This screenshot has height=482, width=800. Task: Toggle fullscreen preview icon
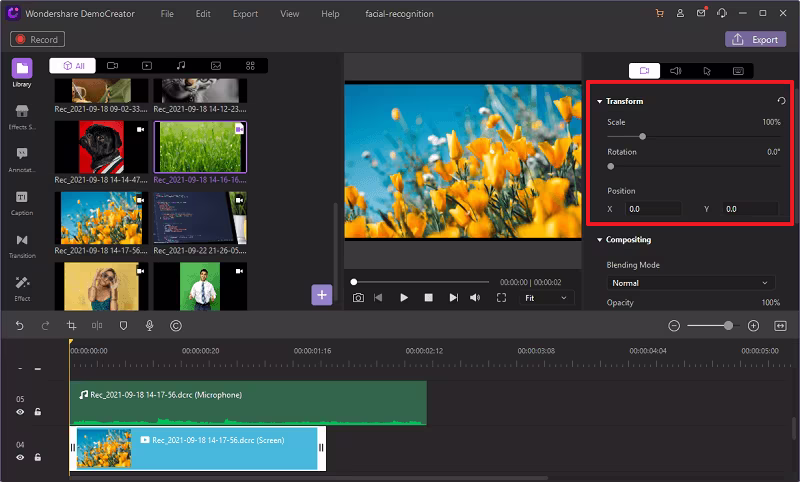pos(502,297)
